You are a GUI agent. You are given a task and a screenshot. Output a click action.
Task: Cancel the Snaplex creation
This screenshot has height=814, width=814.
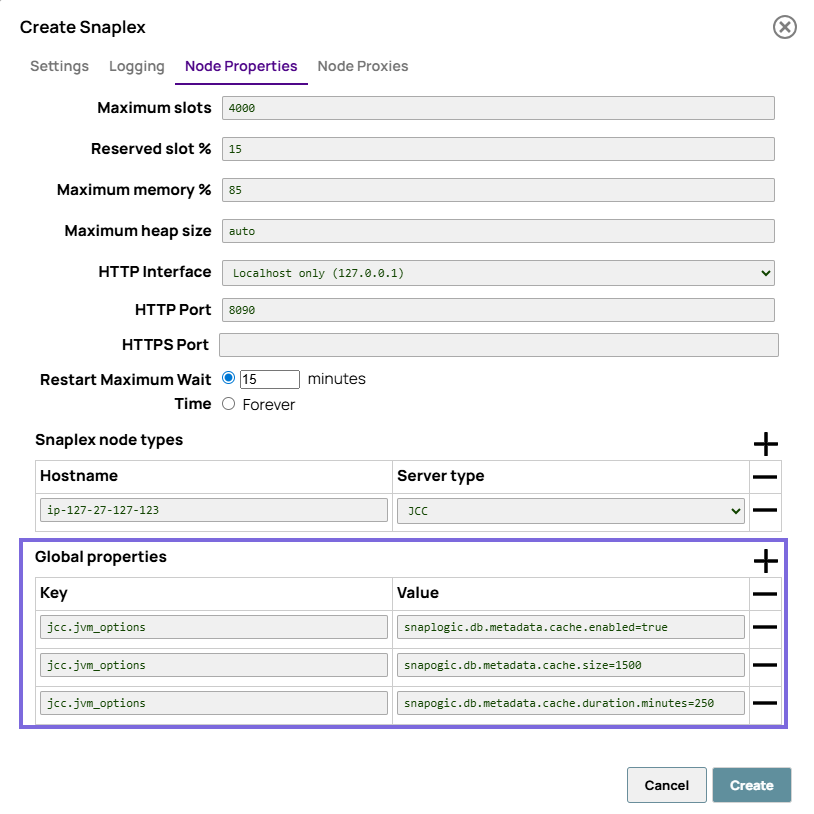(x=666, y=785)
